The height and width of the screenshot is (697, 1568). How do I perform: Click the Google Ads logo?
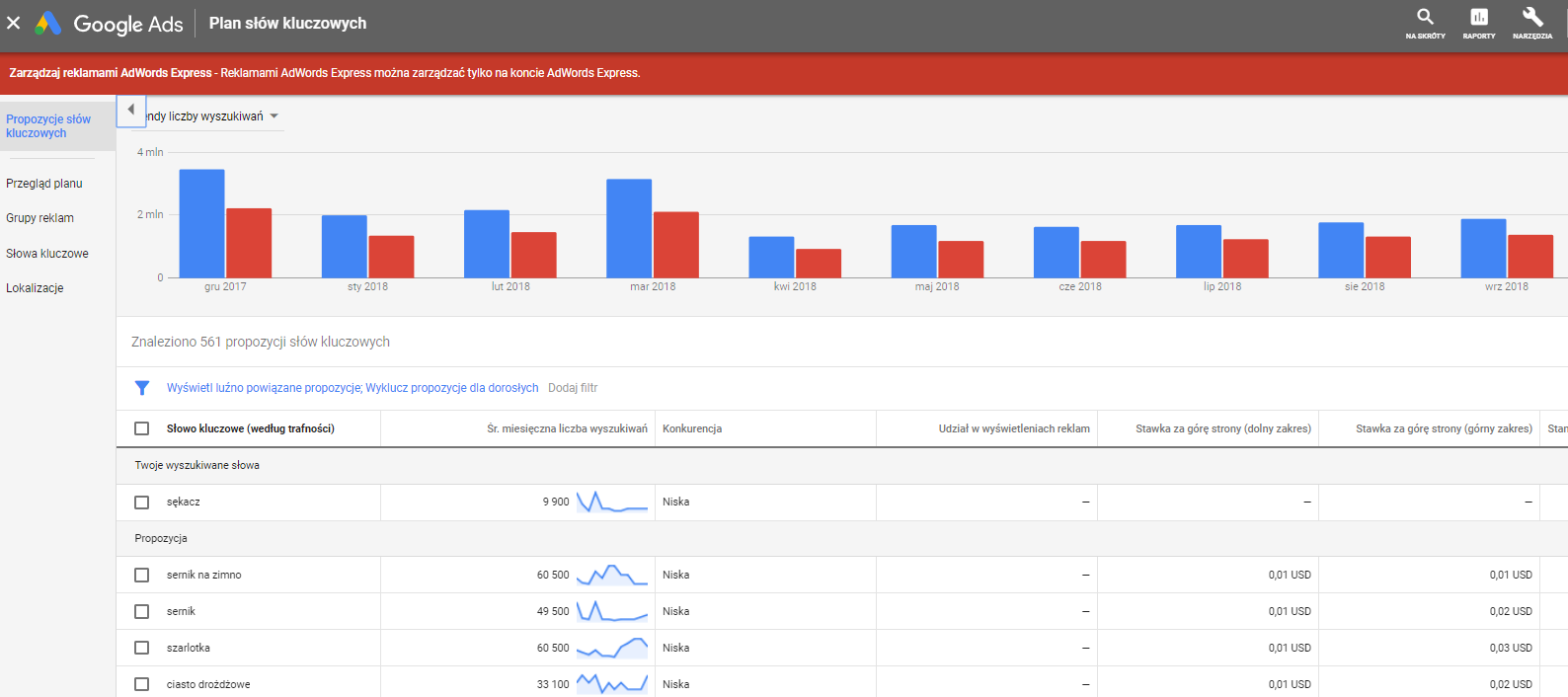tap(109, 24)
